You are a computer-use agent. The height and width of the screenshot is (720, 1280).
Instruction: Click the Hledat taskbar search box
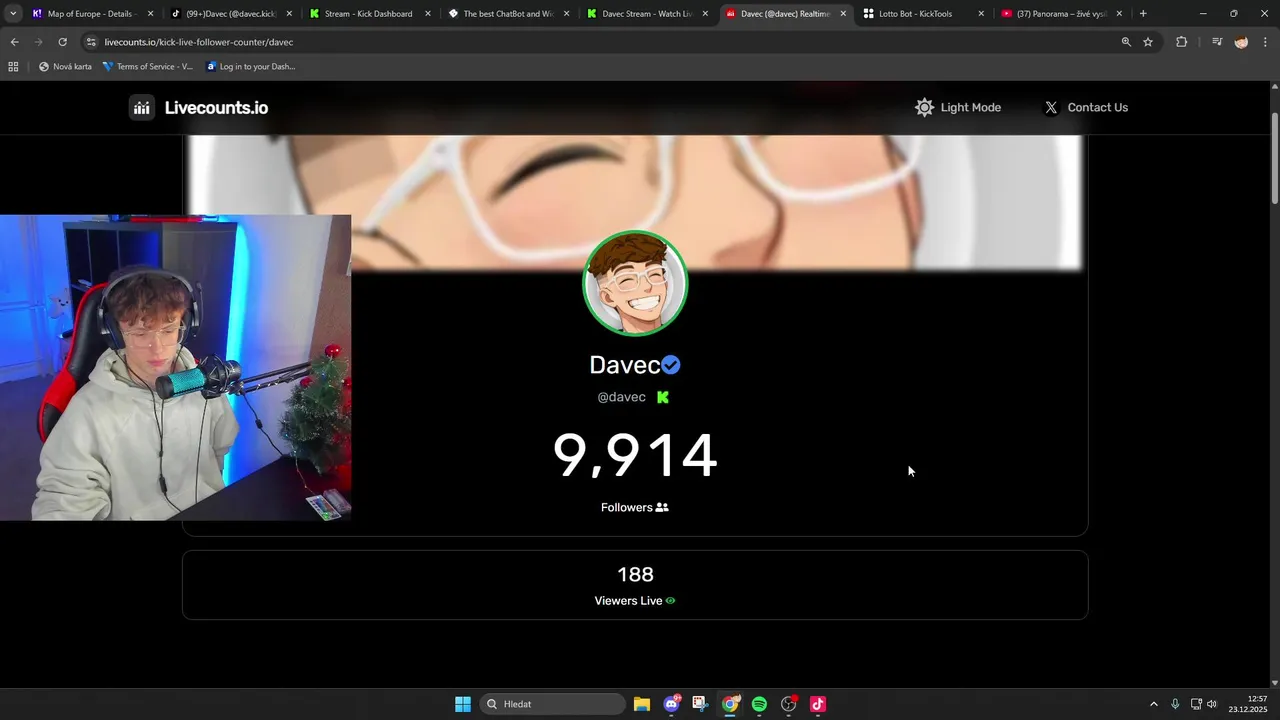click(x=552, y=704)
